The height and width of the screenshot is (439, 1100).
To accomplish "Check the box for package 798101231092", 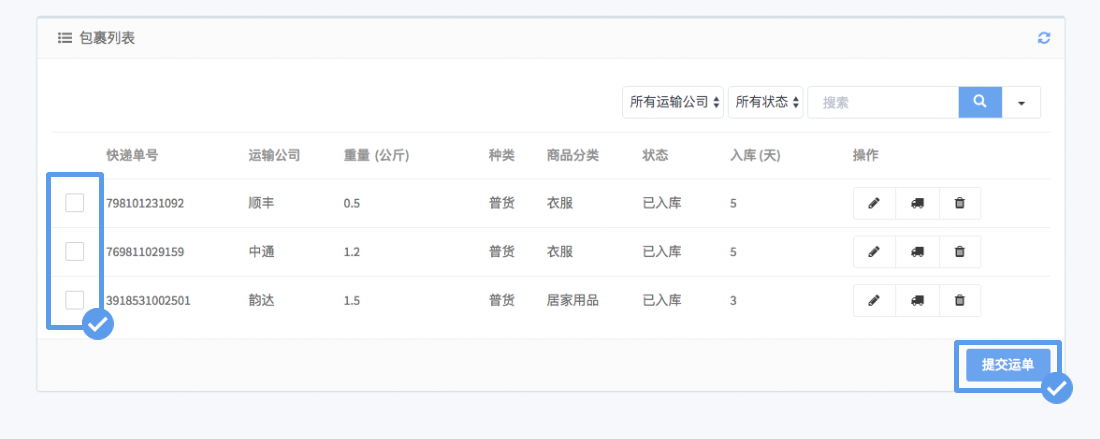I will (x=75, y=203).
